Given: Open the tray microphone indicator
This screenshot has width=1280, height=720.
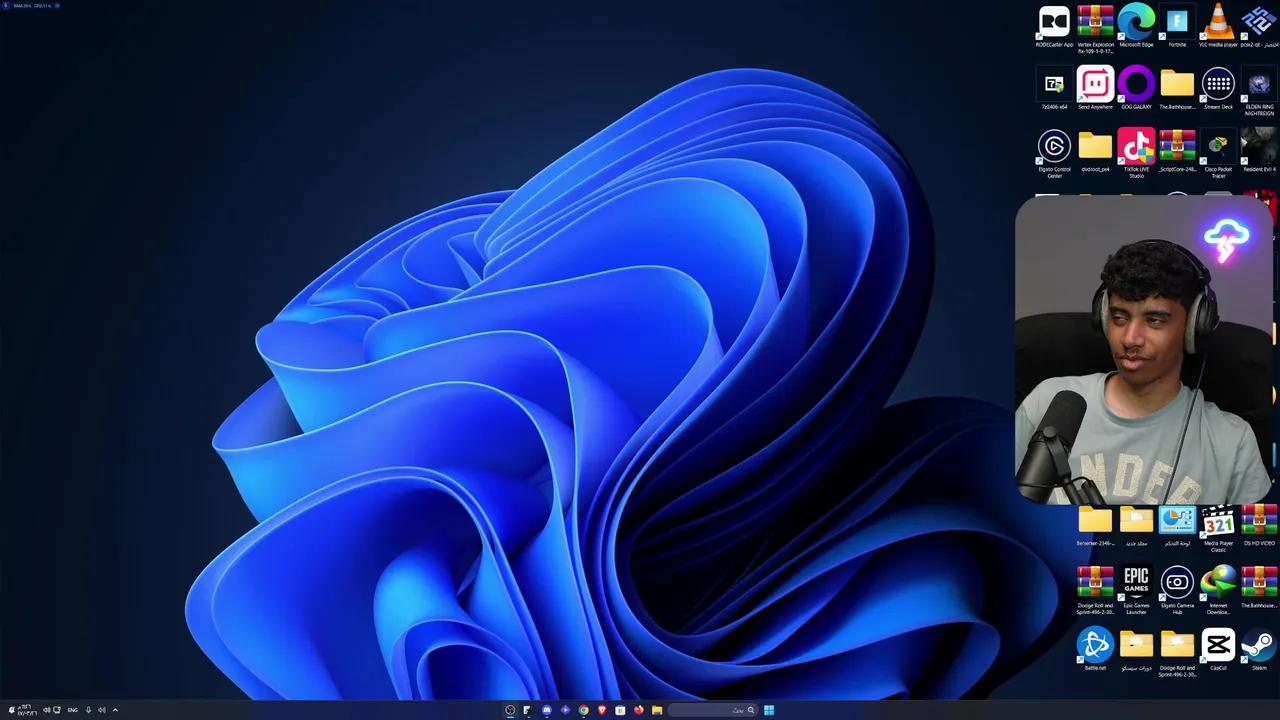Looking at the screenshot, I should coord(88,710).
